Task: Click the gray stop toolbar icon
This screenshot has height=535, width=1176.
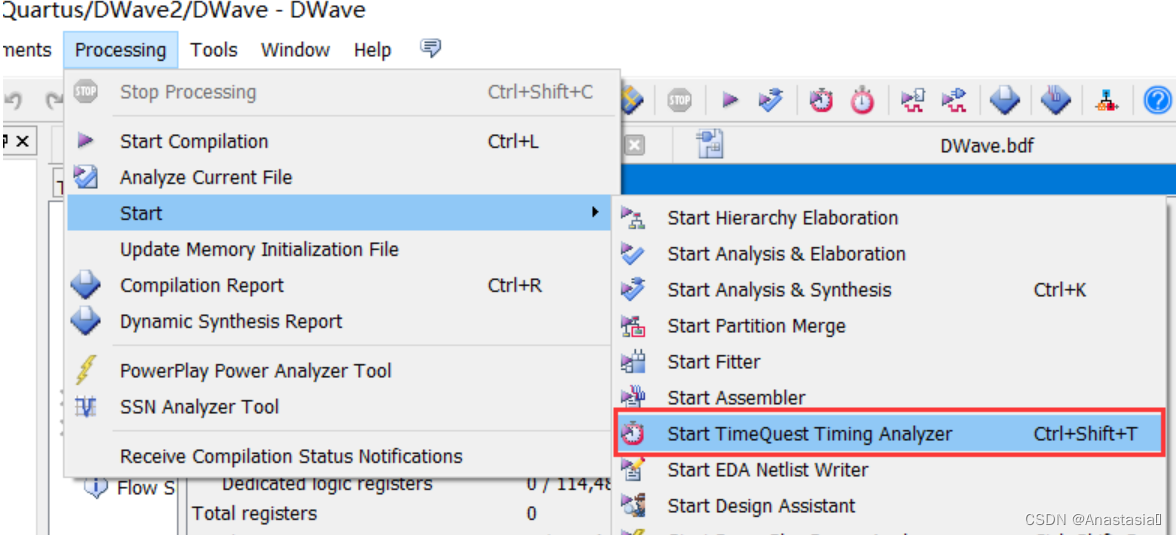Action: pos(680,100)
